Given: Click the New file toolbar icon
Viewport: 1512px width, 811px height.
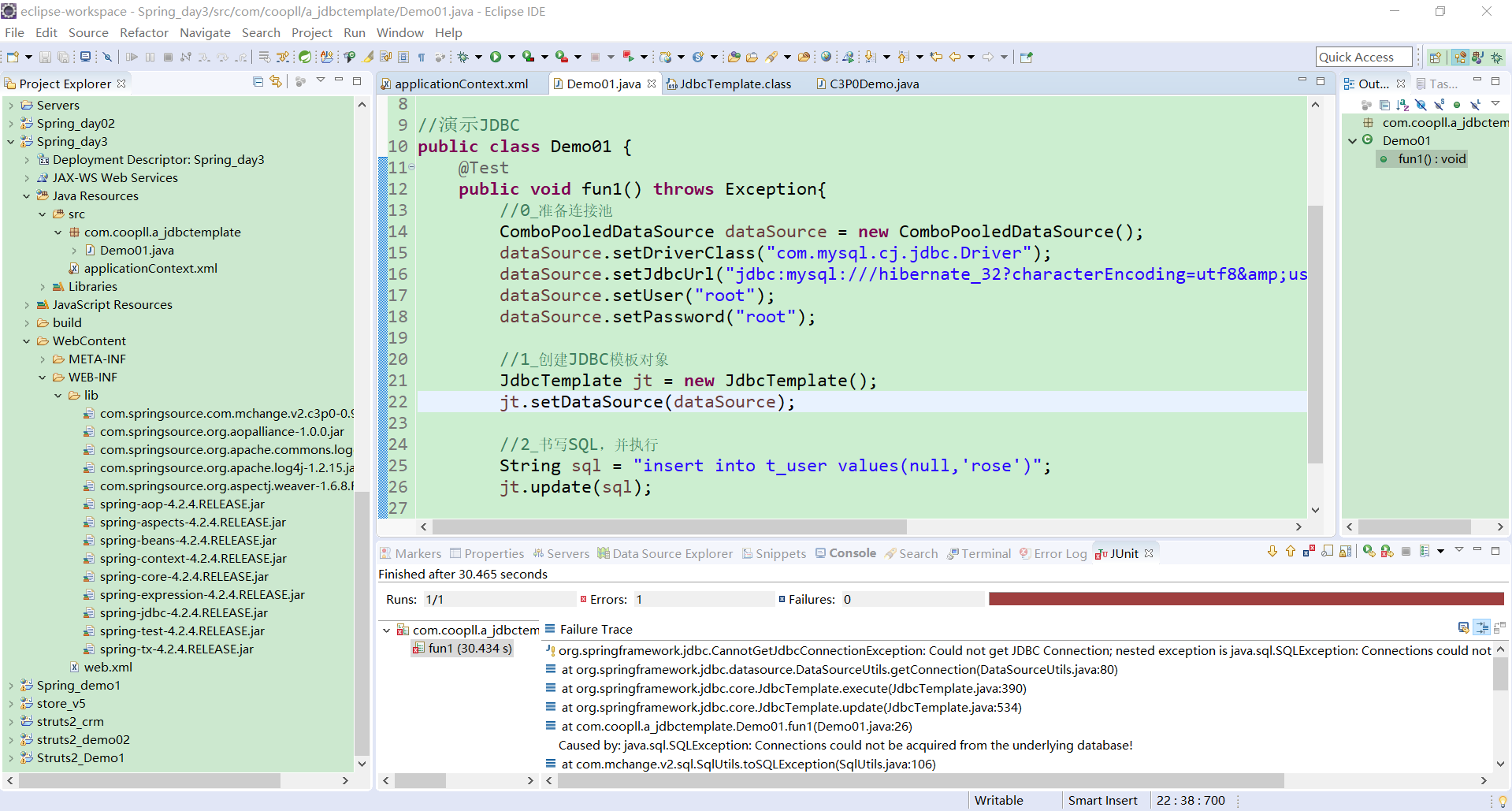Looking at the screenshot, I should tap(13, 57).
